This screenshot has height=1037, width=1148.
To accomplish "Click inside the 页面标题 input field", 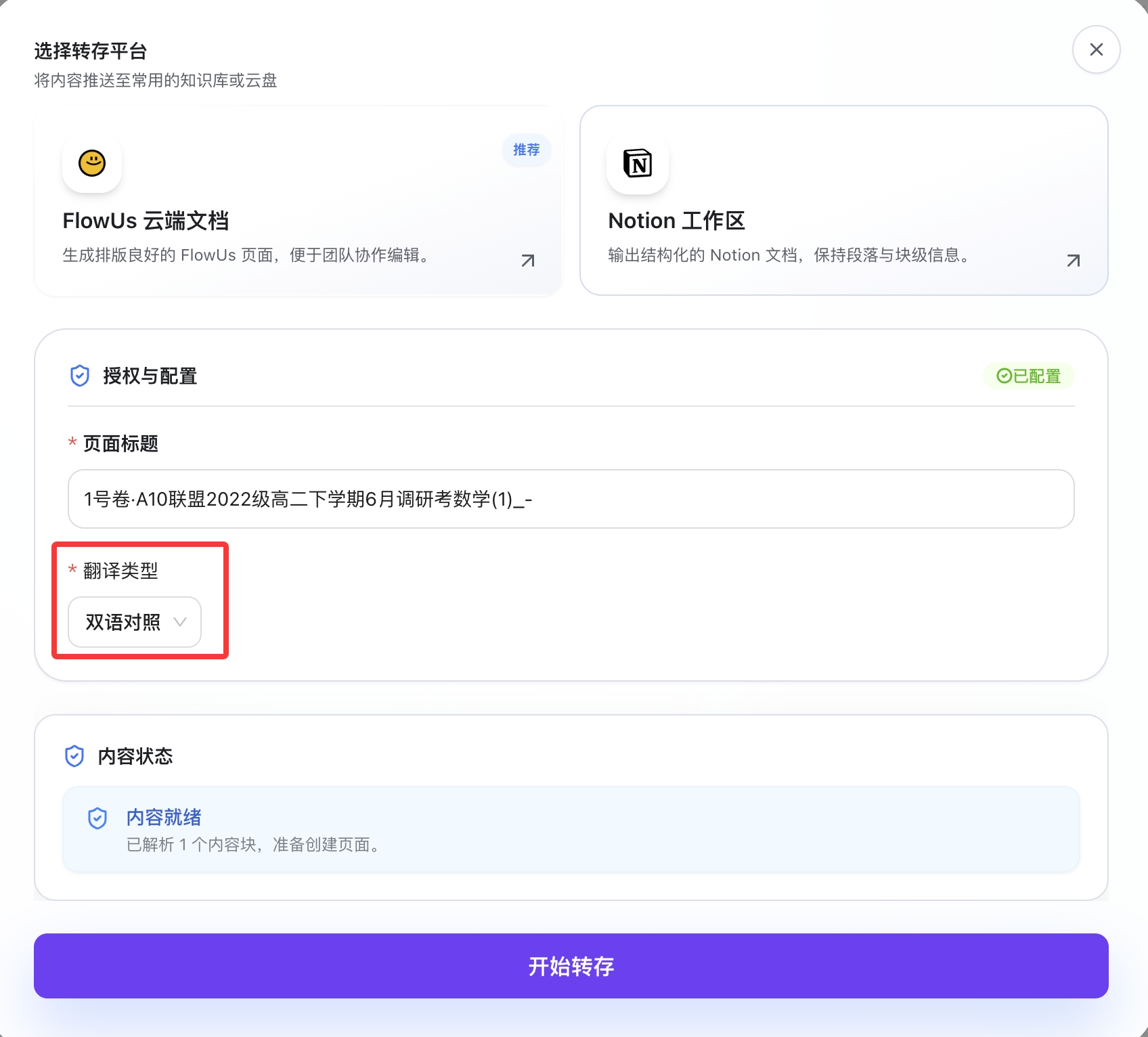I will click(571, 500).
